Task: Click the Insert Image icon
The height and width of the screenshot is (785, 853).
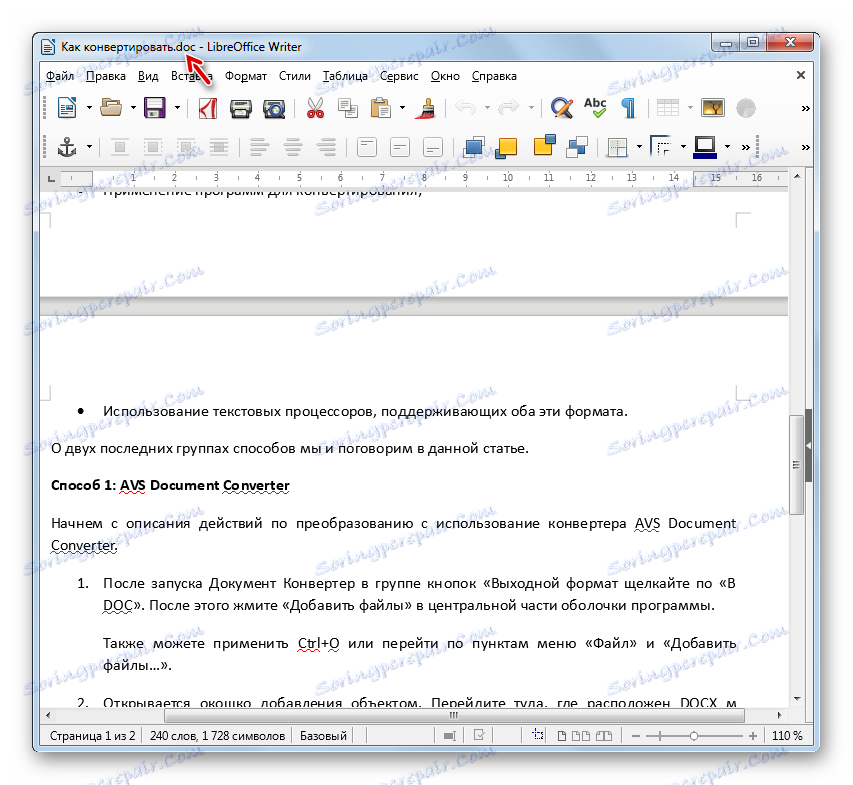Action: 713,108
